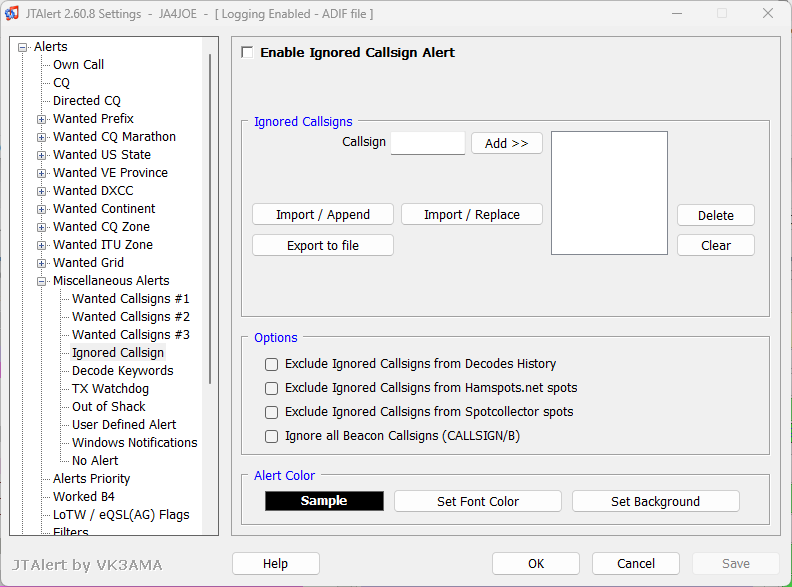Click Import / Replace button

click(472, 214)
